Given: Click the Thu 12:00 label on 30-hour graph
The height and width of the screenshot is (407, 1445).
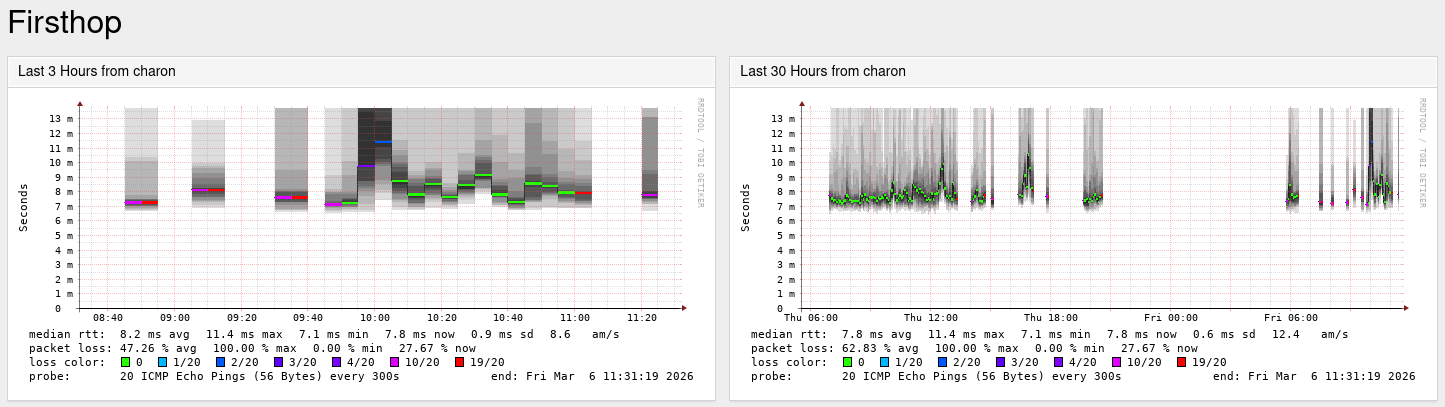Looking at the screenshot, I should (930, 318).
